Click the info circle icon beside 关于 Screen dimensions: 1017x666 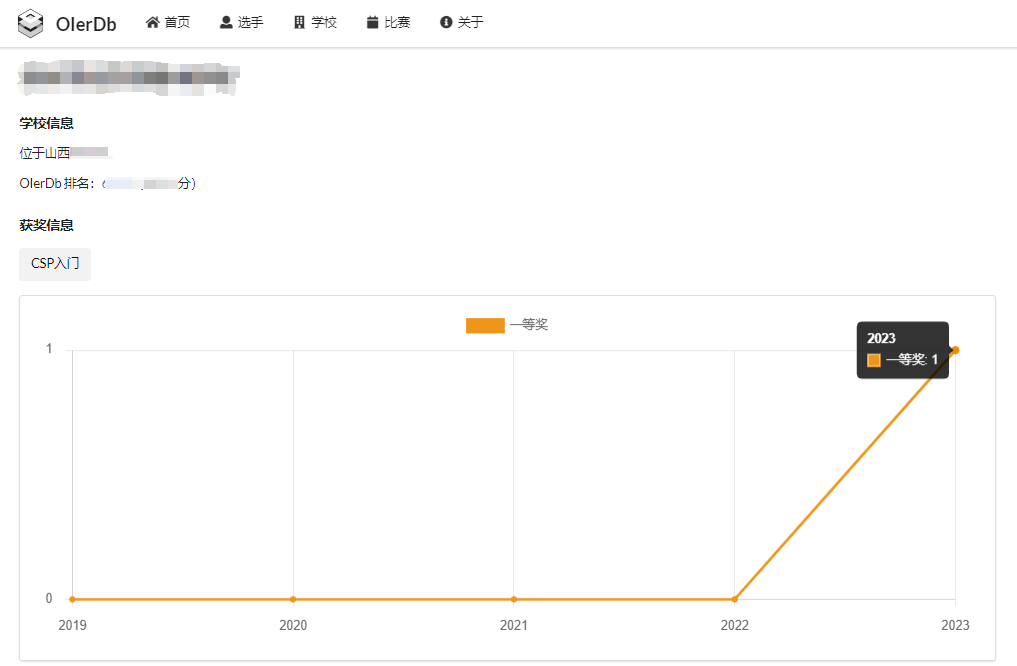(x=446, y=22)
